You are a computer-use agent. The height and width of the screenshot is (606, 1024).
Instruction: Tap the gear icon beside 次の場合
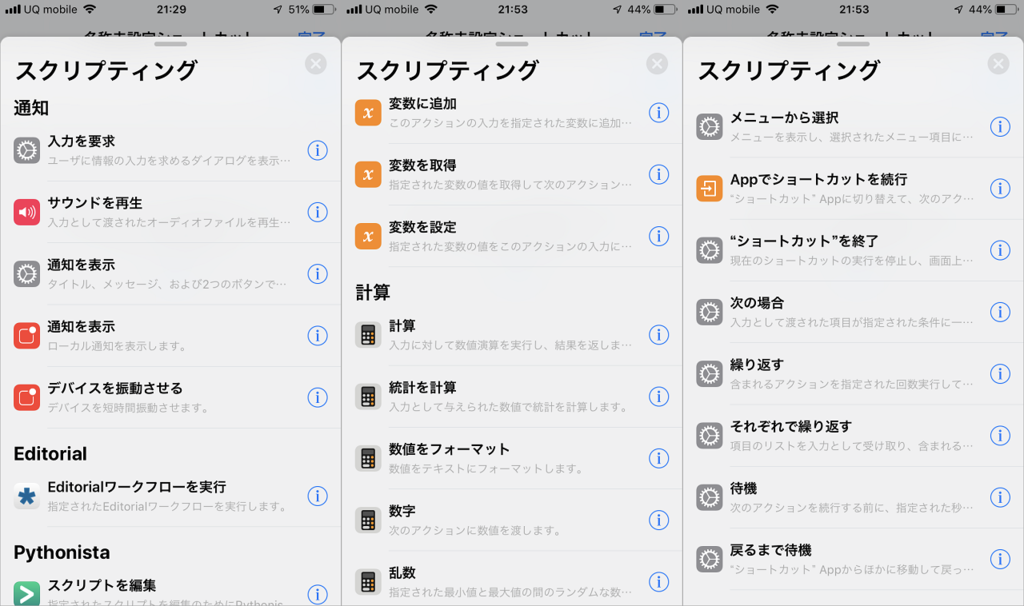pyautogui.click(x=709, y=312)
